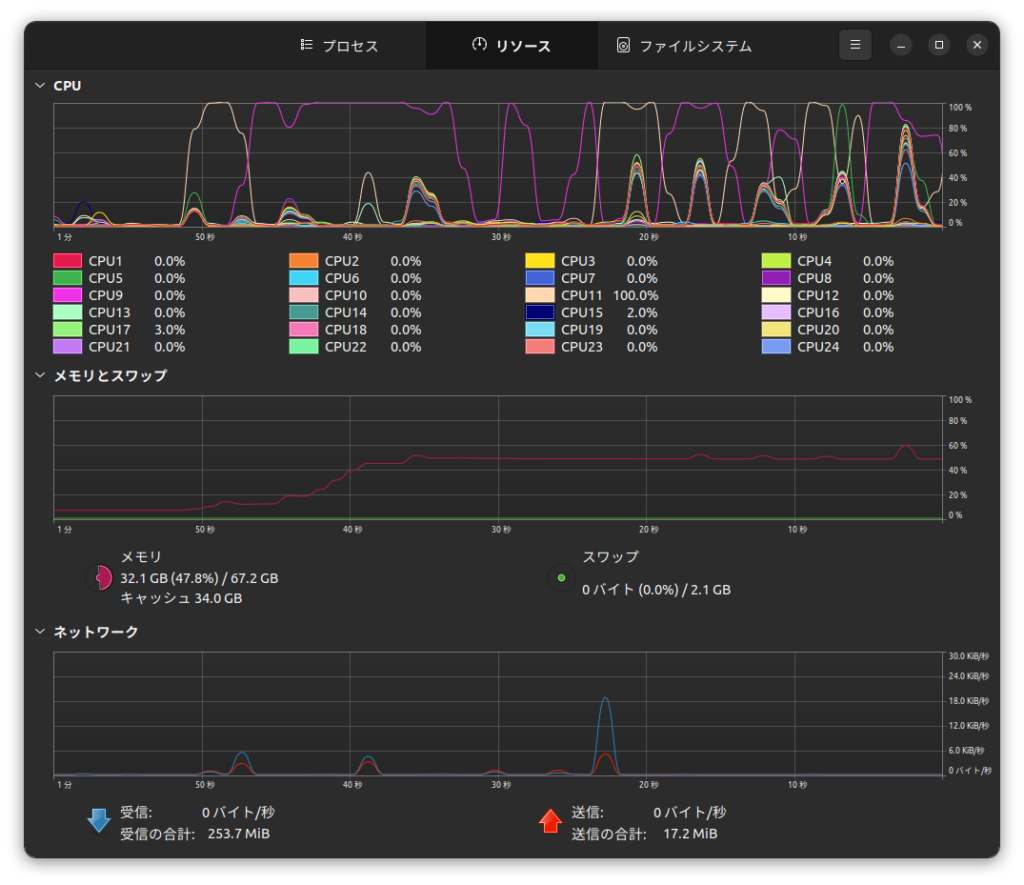The height and width of the screenshot is (885, 1024).
Task: Collapse the ネットワーク section
Action: point(39,631)
